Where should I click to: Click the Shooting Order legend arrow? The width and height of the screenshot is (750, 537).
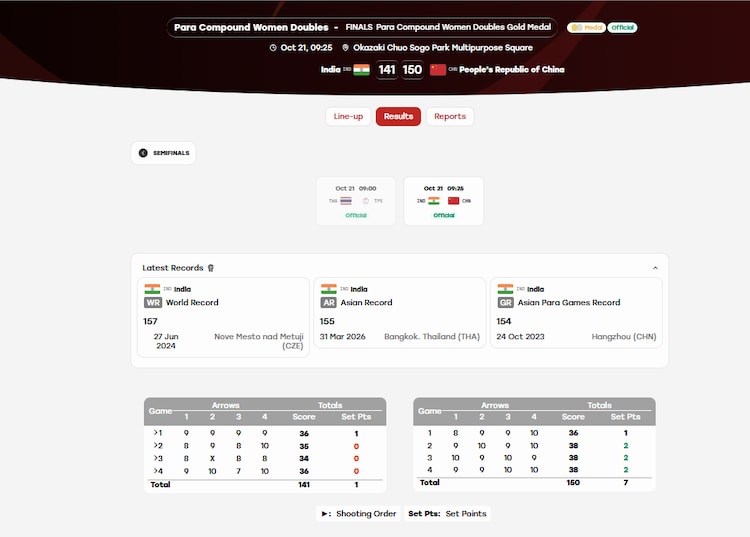[x=325, y=514]
